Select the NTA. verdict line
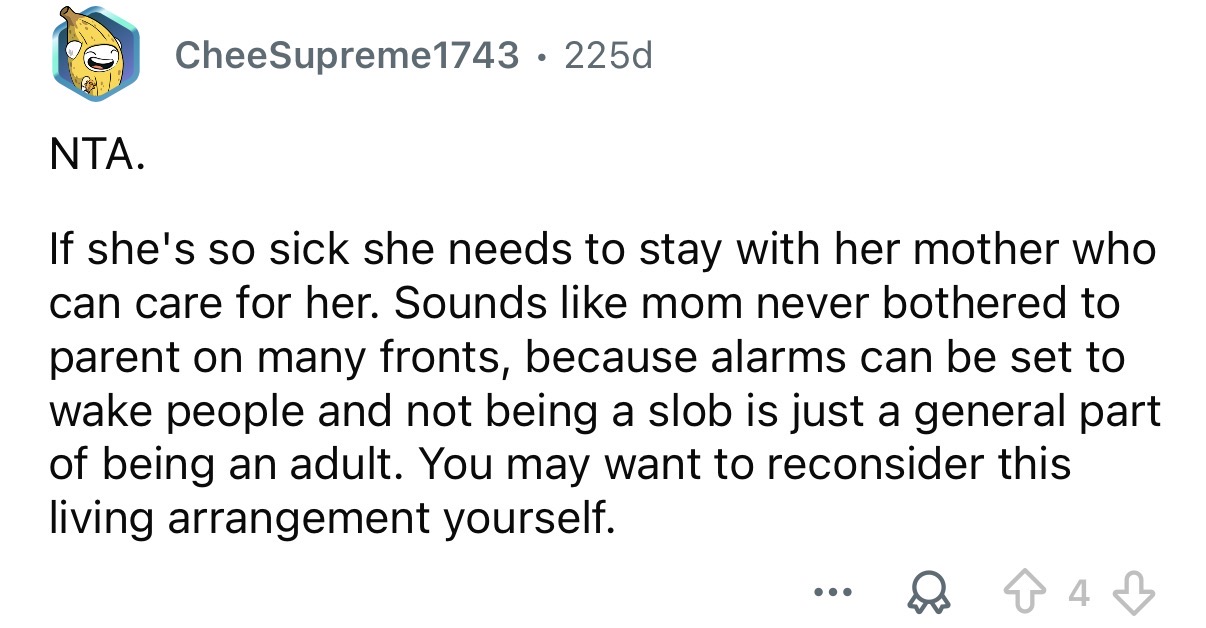Screen dimensions: 1206x628 [98, 157]
